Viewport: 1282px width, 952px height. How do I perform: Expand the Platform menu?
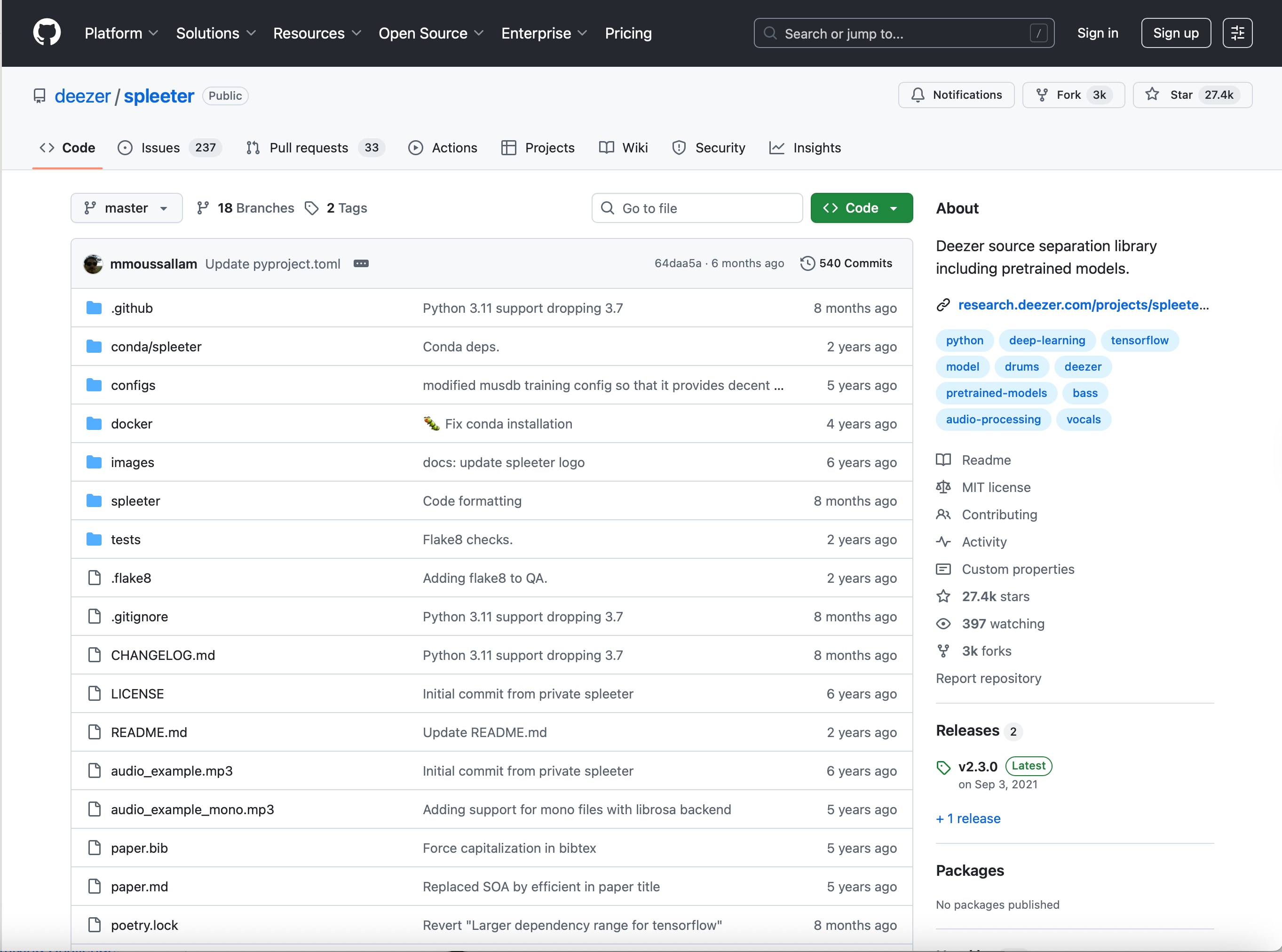121,33
